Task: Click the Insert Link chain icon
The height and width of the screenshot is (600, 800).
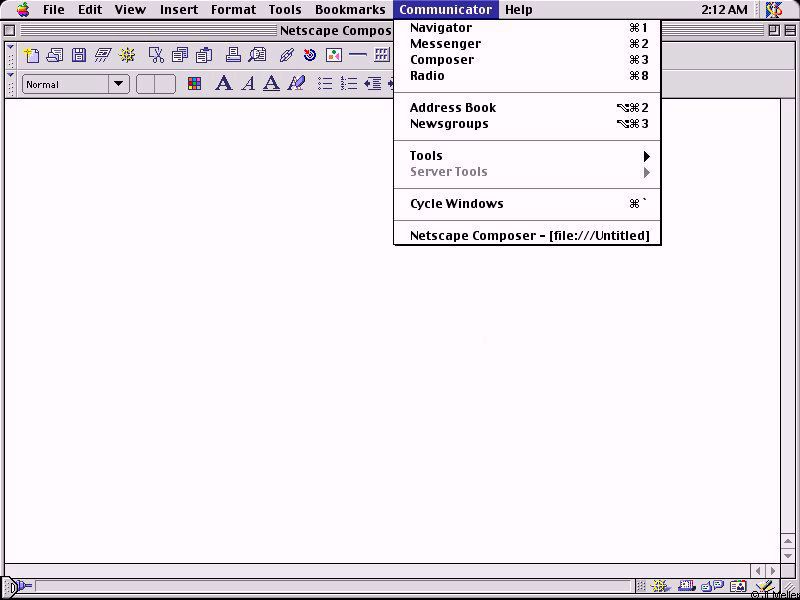Action: point(287,56)
